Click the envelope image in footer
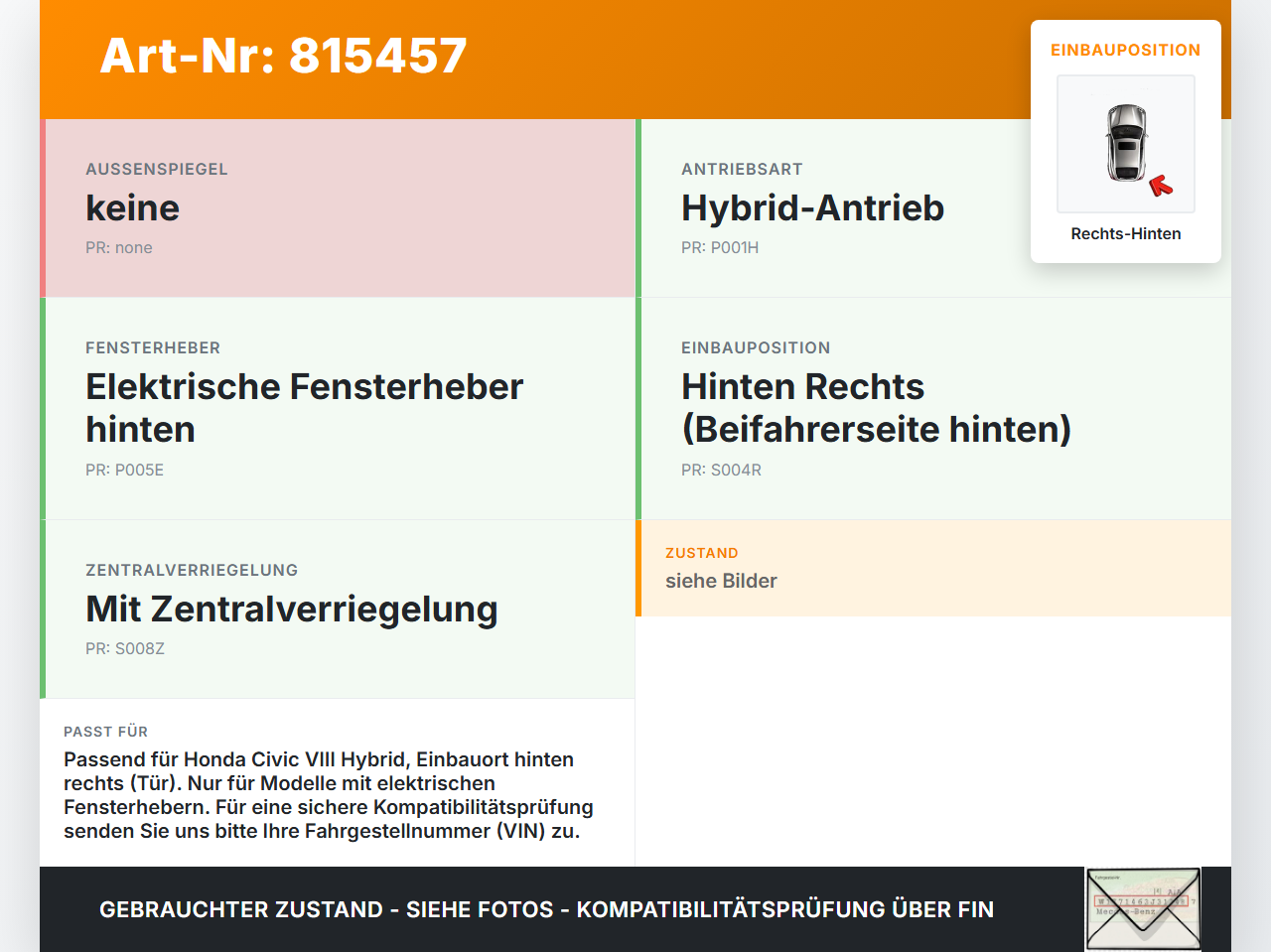The height and width of the screenshot is (952, 1271). pyautogui.click(x=1143, y=909)
